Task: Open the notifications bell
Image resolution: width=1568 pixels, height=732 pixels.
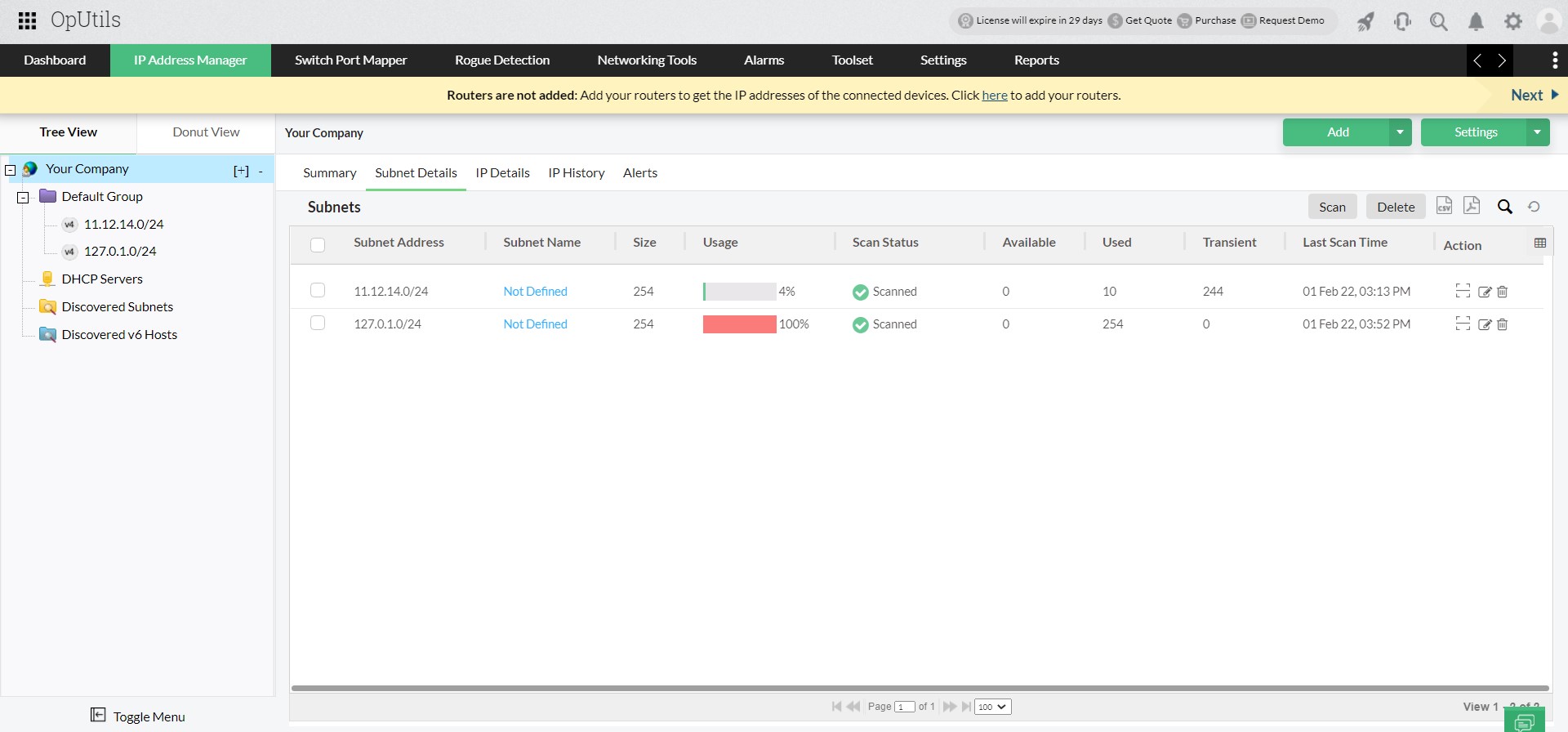Action: tap(1477, 21)
